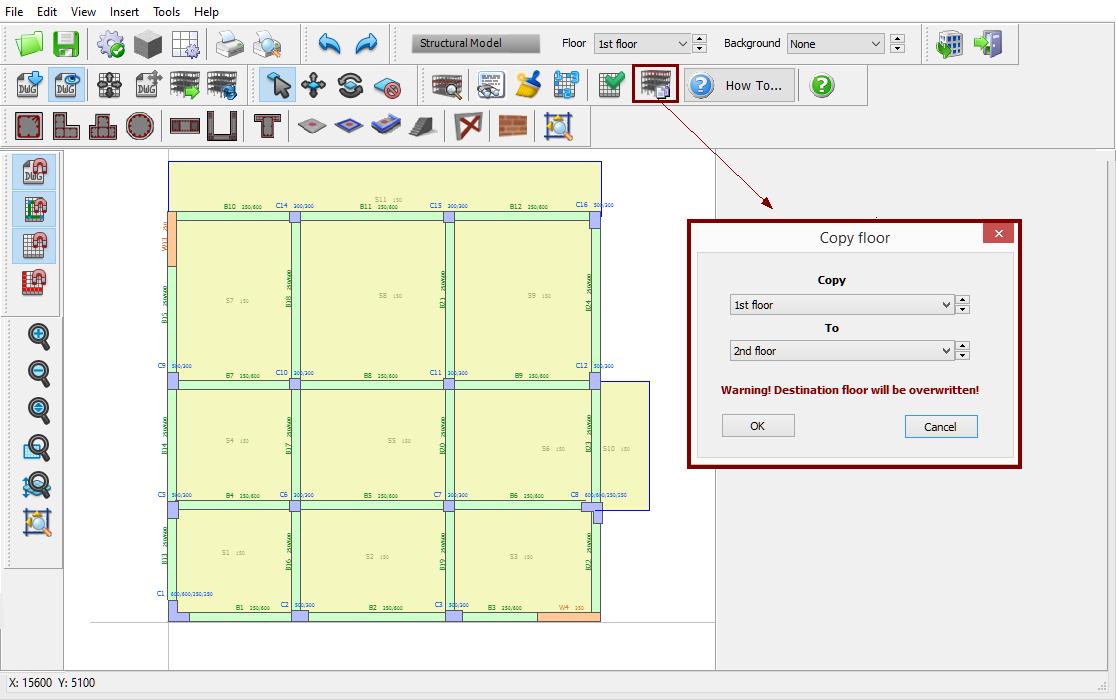Click the clean-up broom icon
Viewport: 1116px width, 700px height.
[x=528, y=85]
